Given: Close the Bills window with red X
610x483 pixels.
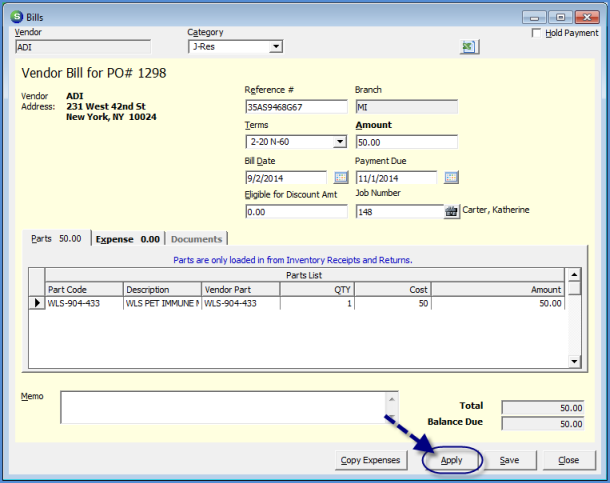Looking at the screenshot, I should [x=587, y=18].
